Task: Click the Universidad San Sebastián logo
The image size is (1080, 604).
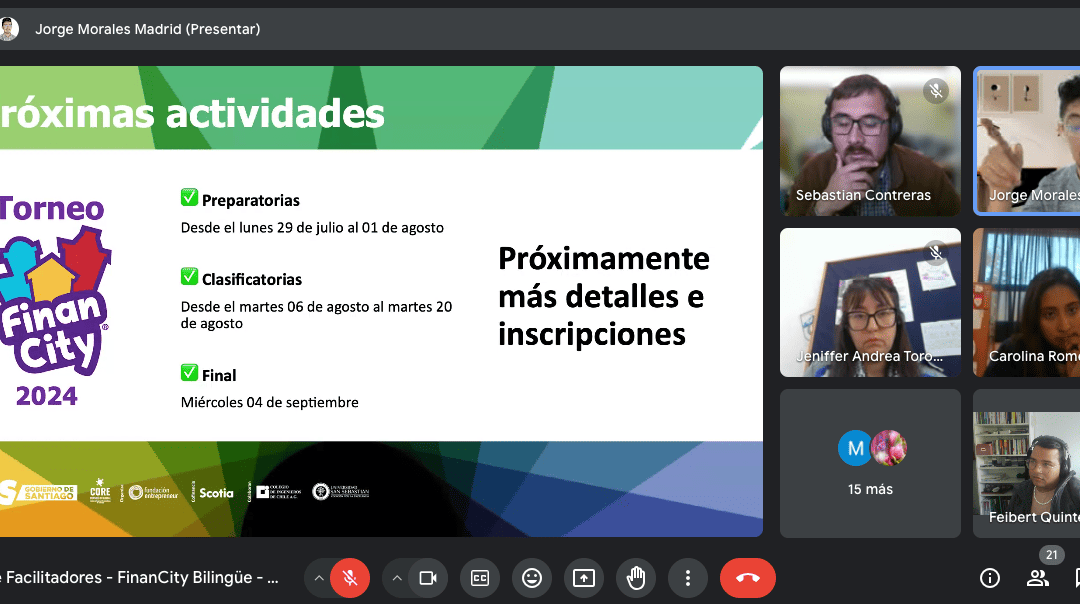Action: point(340,492)
